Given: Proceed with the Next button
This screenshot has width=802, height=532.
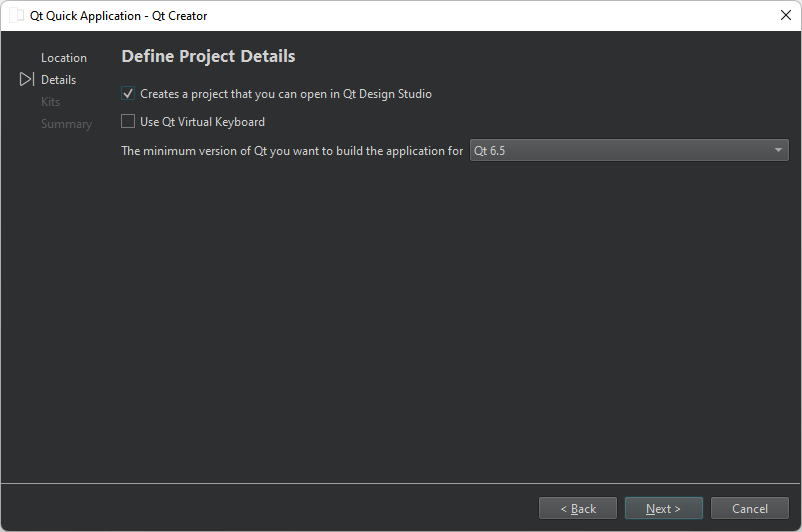Looking at the screenshot, I should (x=663, y=509).
